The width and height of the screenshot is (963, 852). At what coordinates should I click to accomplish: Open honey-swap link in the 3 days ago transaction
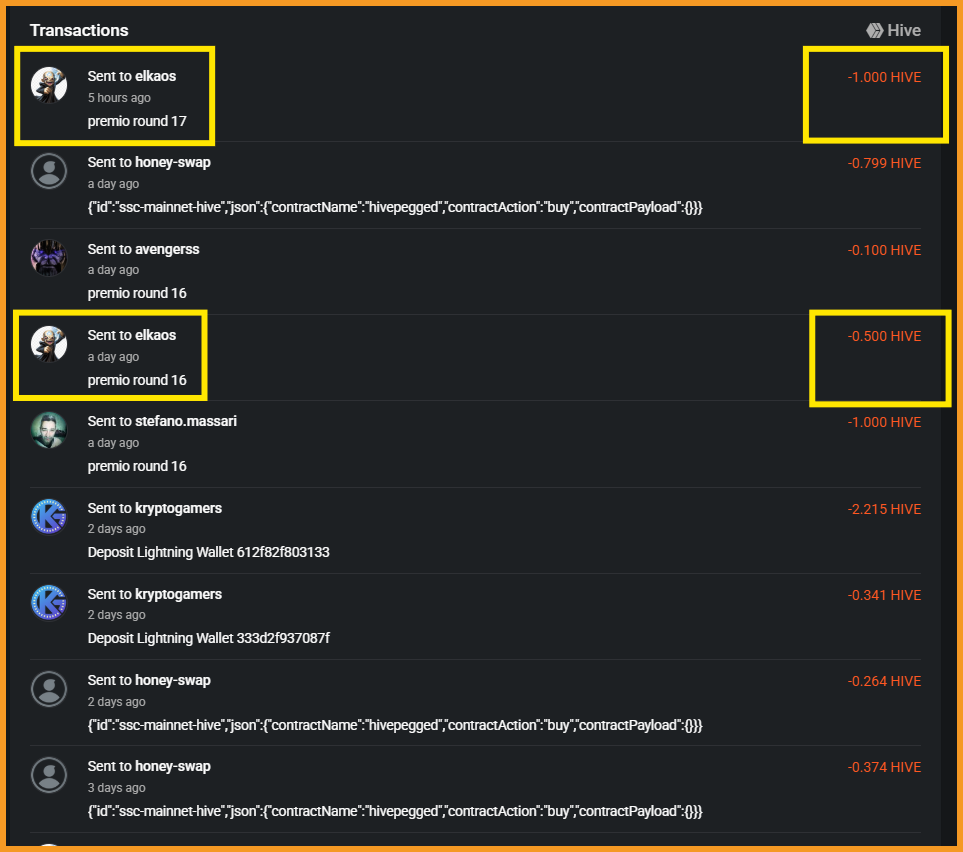pyautogui.click(x=173, y=766)
